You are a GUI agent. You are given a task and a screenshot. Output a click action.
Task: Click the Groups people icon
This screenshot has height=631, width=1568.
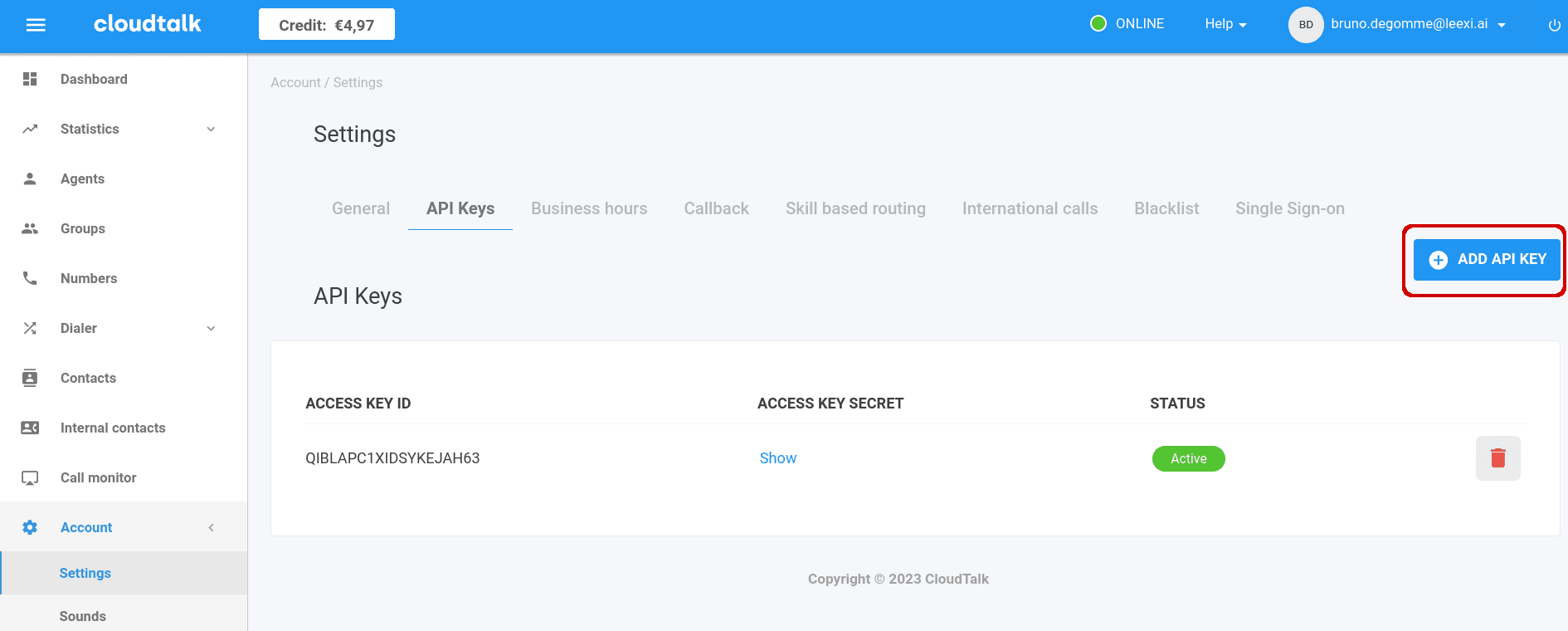click(30, 228)
